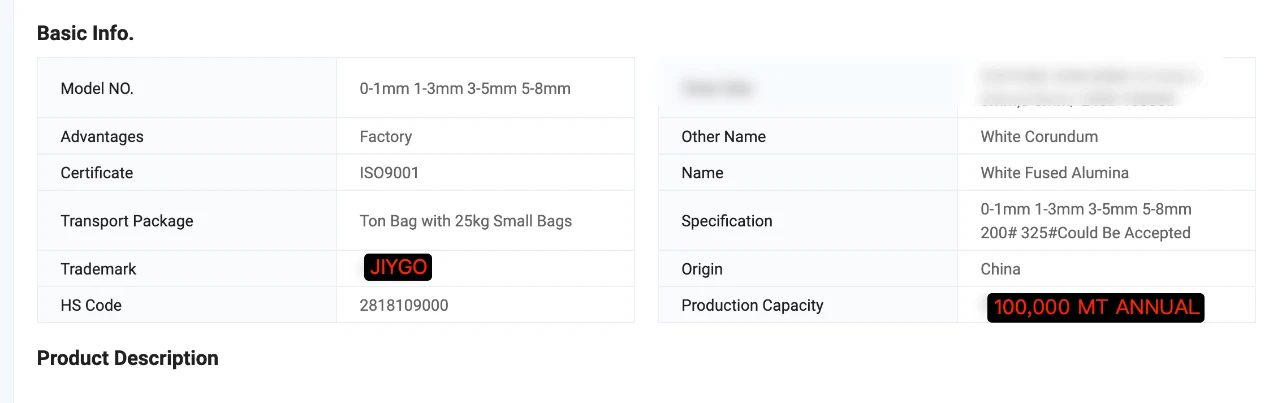Click the 'Production Capacity' label
1269x403 pixels.
(752, 305)
